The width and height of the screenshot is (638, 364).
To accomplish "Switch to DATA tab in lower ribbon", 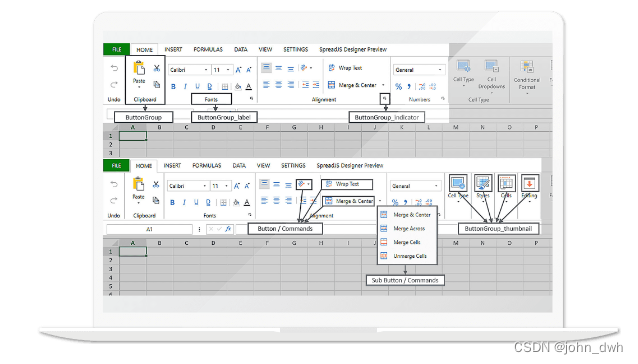I will pyautogui.click(x=239, y=166).
